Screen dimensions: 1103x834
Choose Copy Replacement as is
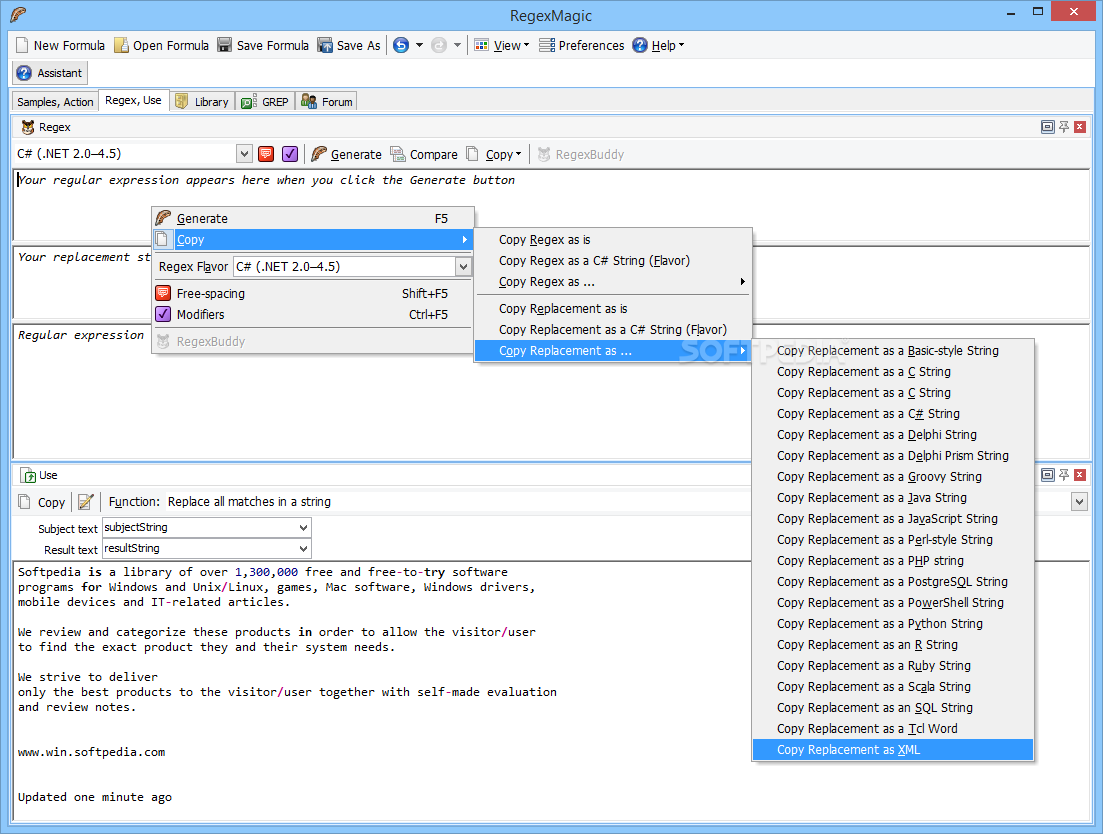(x=613, y=309)
